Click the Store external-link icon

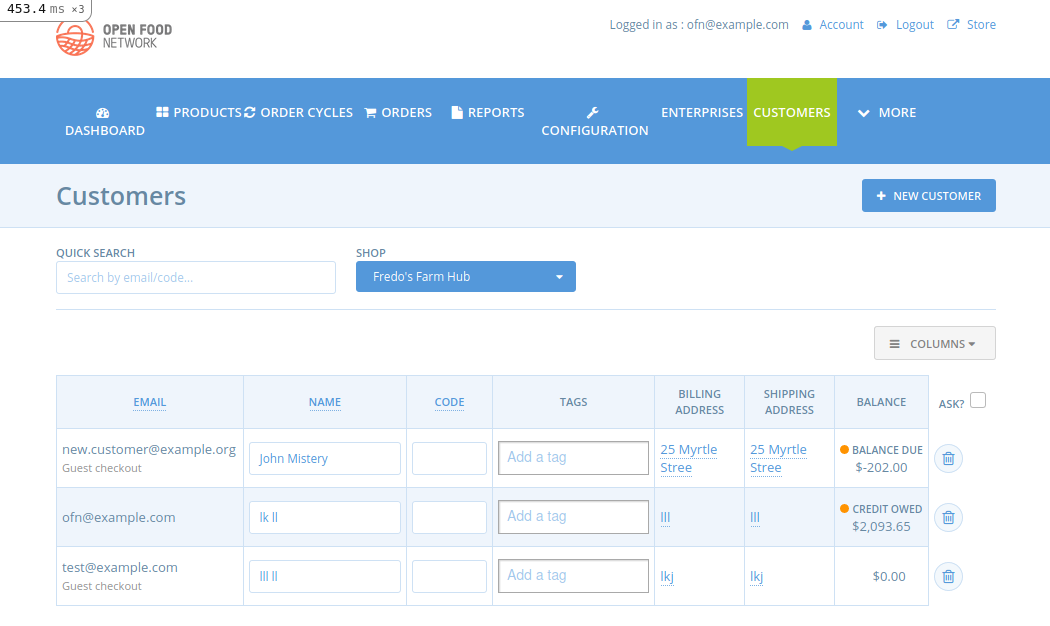point(952,25)
